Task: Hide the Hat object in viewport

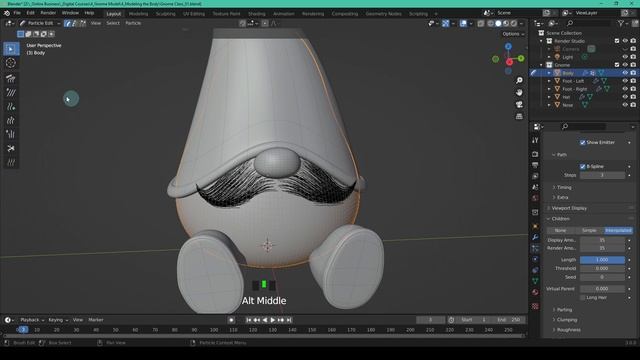Action: [625, 97]
